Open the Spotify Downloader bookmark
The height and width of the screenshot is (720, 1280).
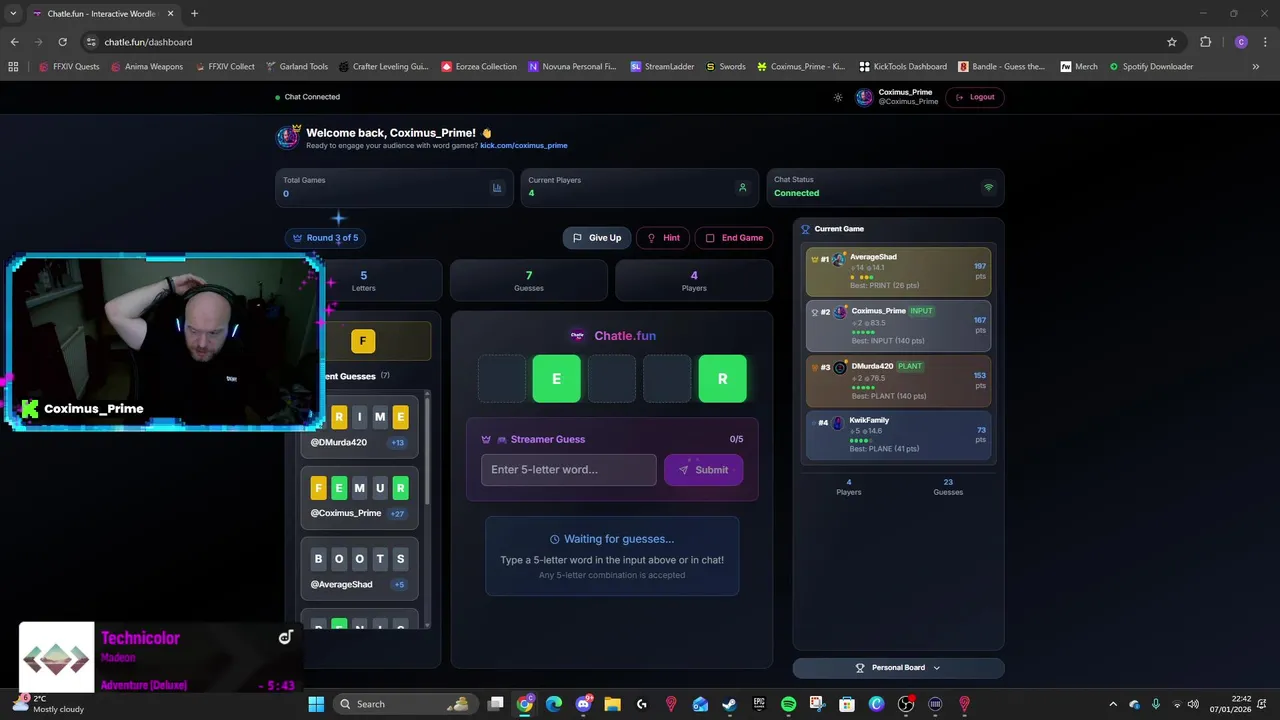[x=1151, y=67]
